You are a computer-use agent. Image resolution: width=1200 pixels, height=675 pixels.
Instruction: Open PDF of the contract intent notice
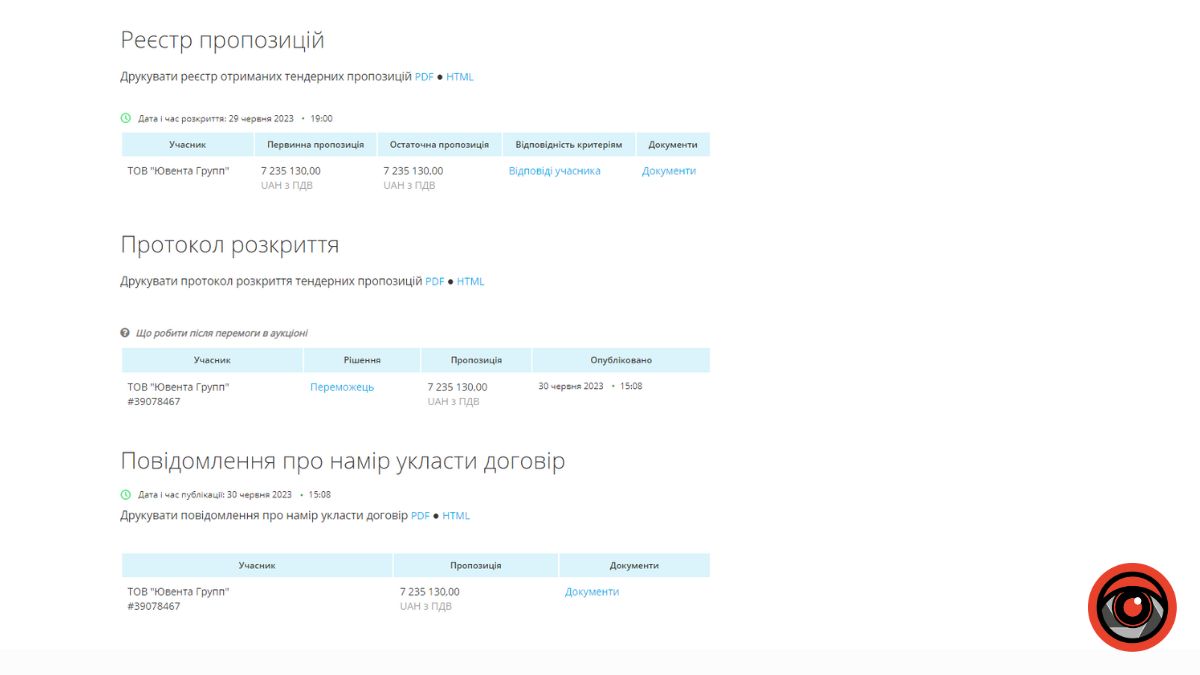[420, 516]
